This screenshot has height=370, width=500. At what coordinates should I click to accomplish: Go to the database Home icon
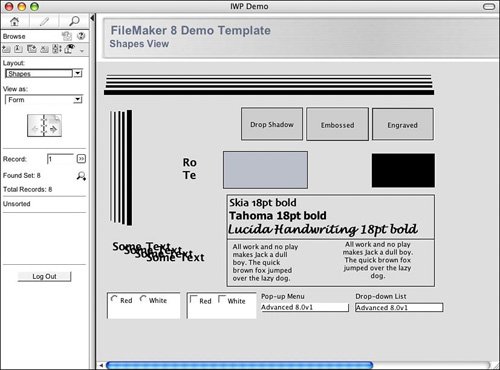pos(15,22)
